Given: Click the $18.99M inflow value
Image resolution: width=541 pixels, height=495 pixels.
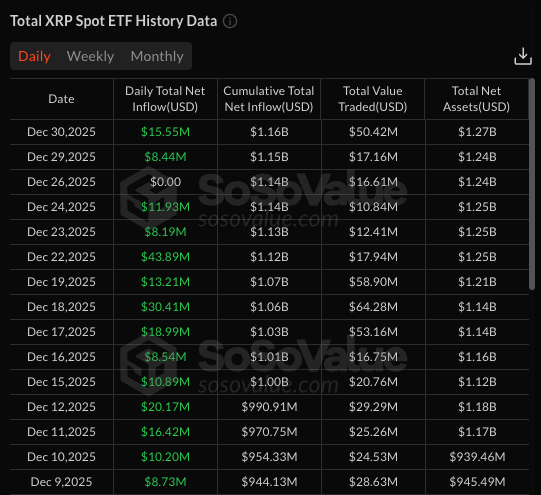Looking at the screenshot, I should [165, 332].
